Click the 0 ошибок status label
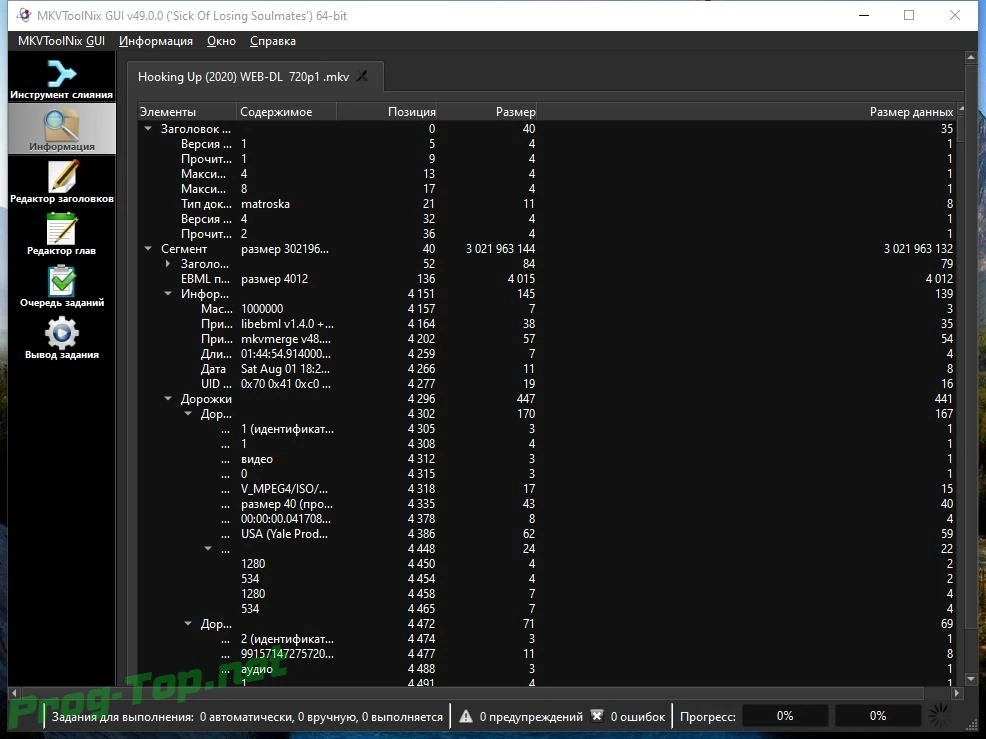The image size is (986, 739). tap(638, 716)
